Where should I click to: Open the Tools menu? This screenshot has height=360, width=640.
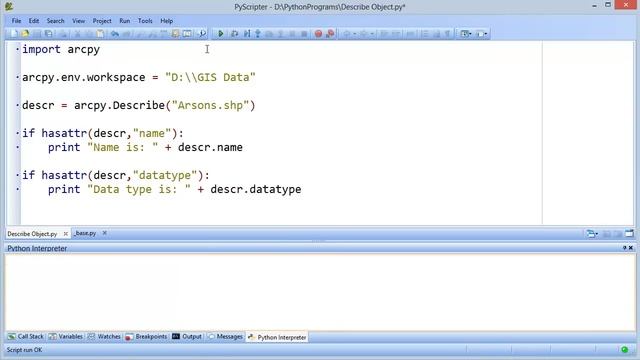pos(145,21)
